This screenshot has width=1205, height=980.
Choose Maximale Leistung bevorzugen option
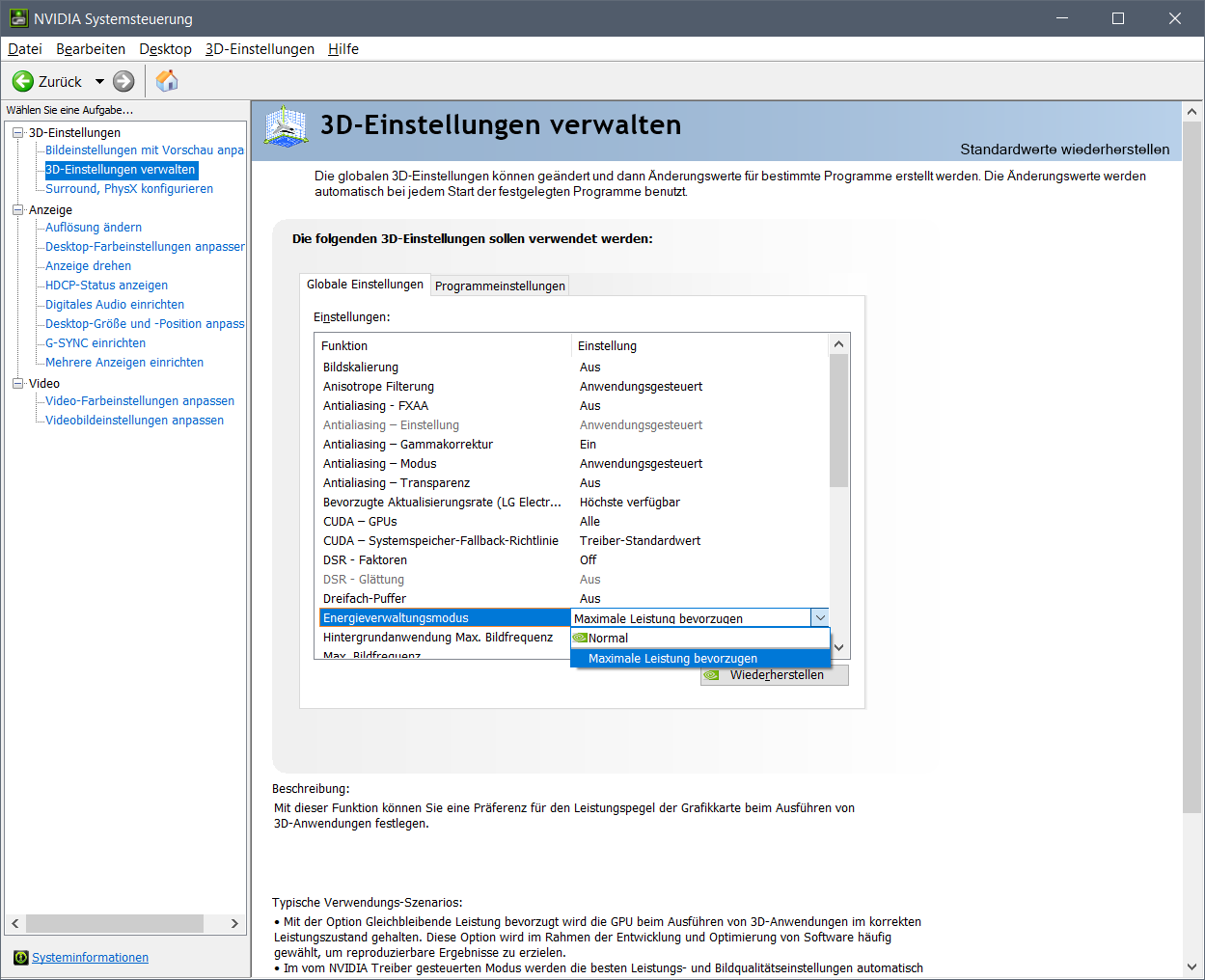tap(700, 658)
